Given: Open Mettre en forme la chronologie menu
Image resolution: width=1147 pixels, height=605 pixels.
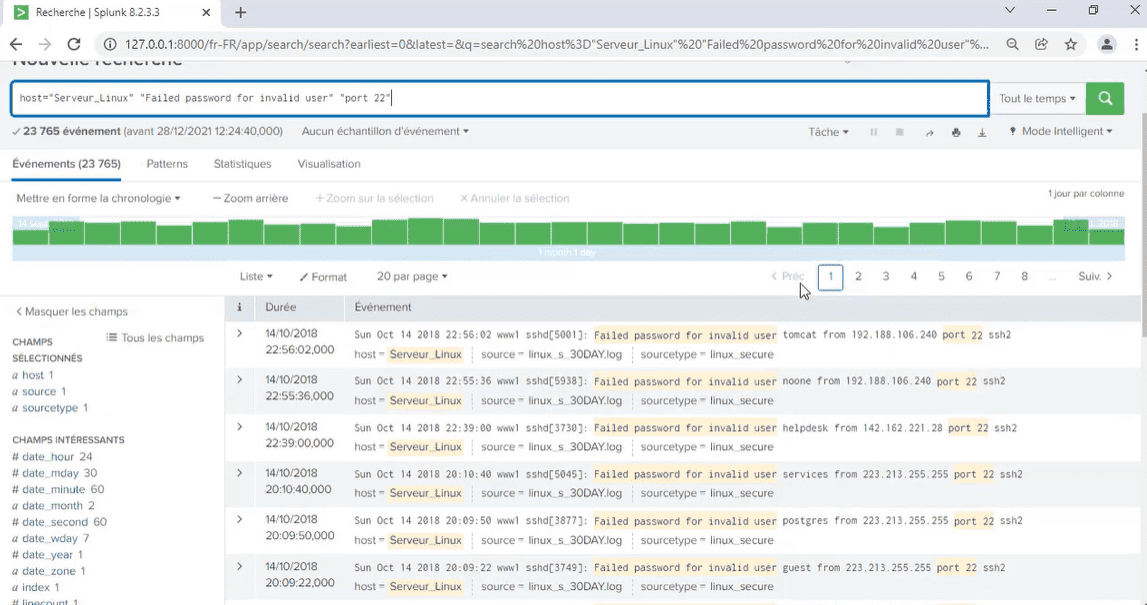Looking at the screenshot, I should [98, 198].
